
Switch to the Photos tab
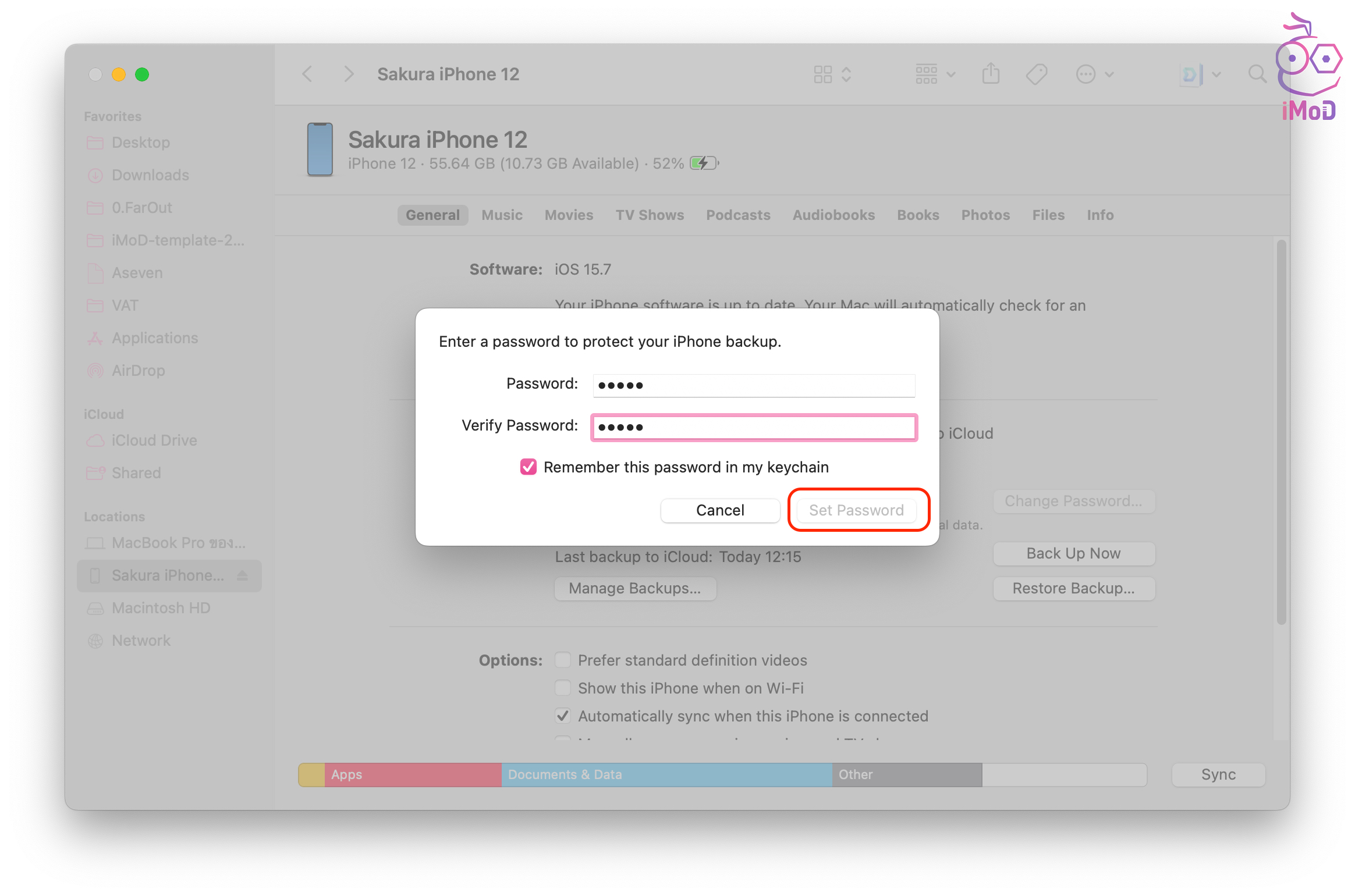tap(985, 215)
